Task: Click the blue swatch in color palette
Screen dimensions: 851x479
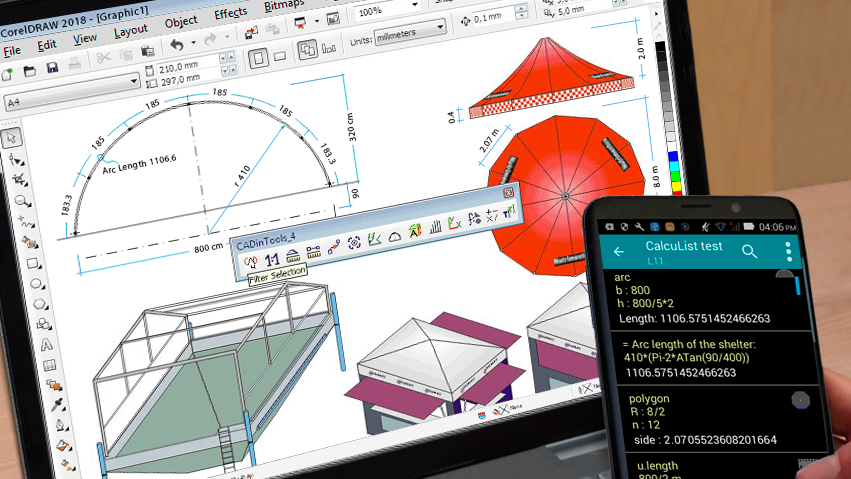Action: [x=674, y=157]
